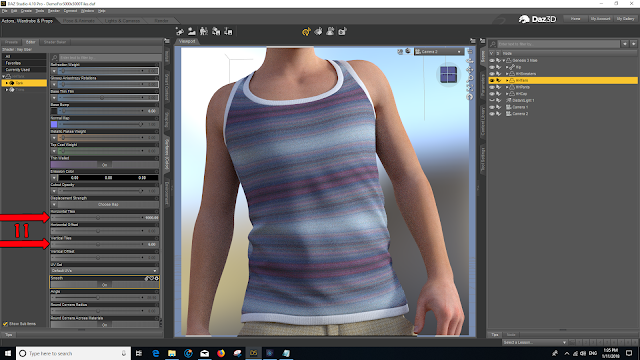Click the second figure icon in toolbar
The height and width of the screenshot is (360, 640).
(192, 31)
